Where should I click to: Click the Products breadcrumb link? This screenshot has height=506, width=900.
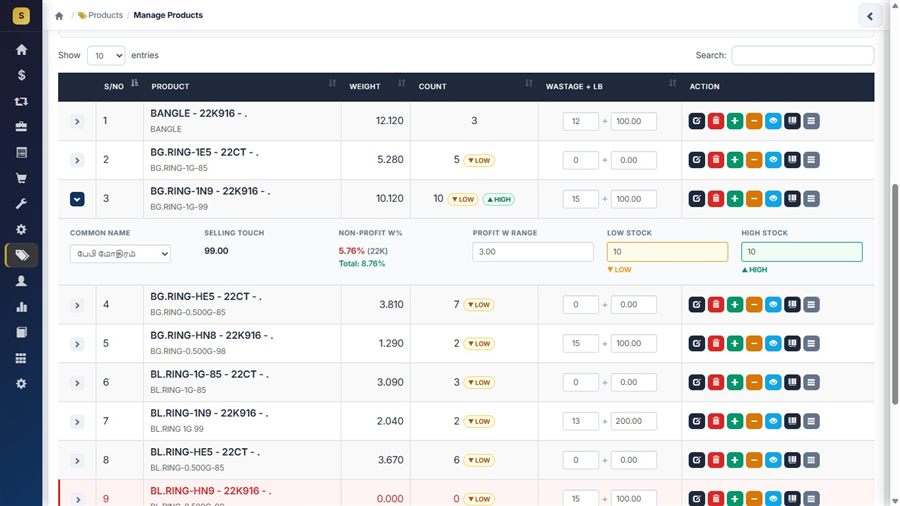(100, 15)
